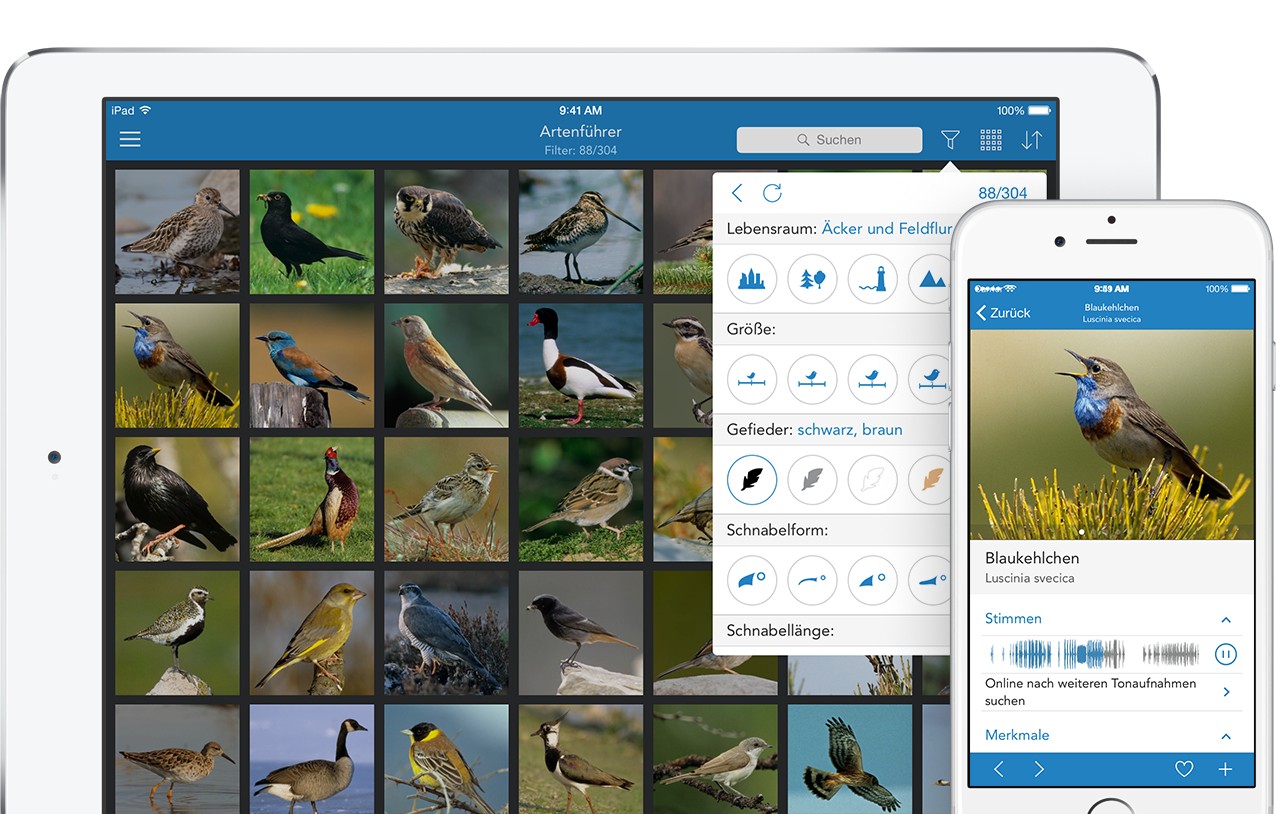
Task: Toggle the lighthouse coast habitat filter
Action: pos(872,279)
